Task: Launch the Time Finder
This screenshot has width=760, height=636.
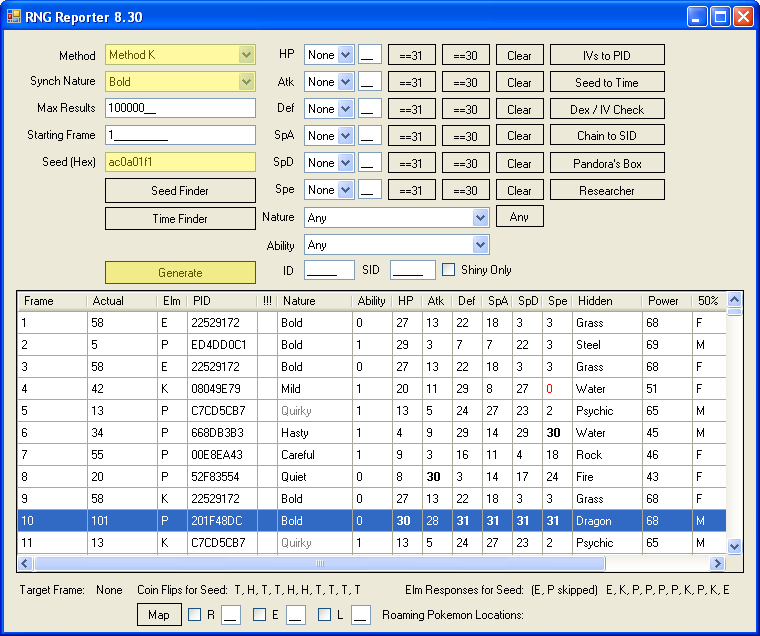Action: pyautogui.click(x=180, y=219)
